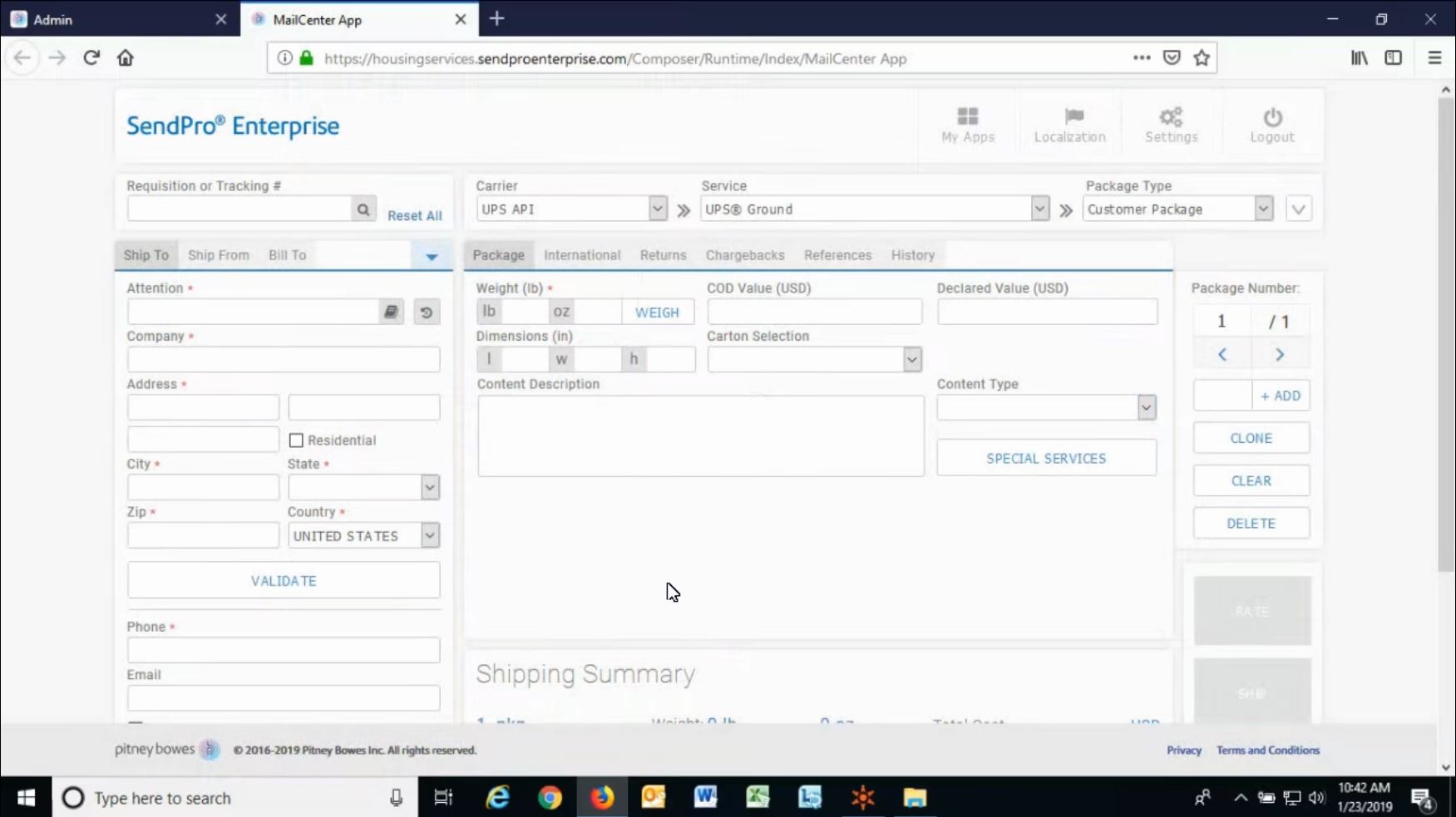Open the International tab

[582, 255]
